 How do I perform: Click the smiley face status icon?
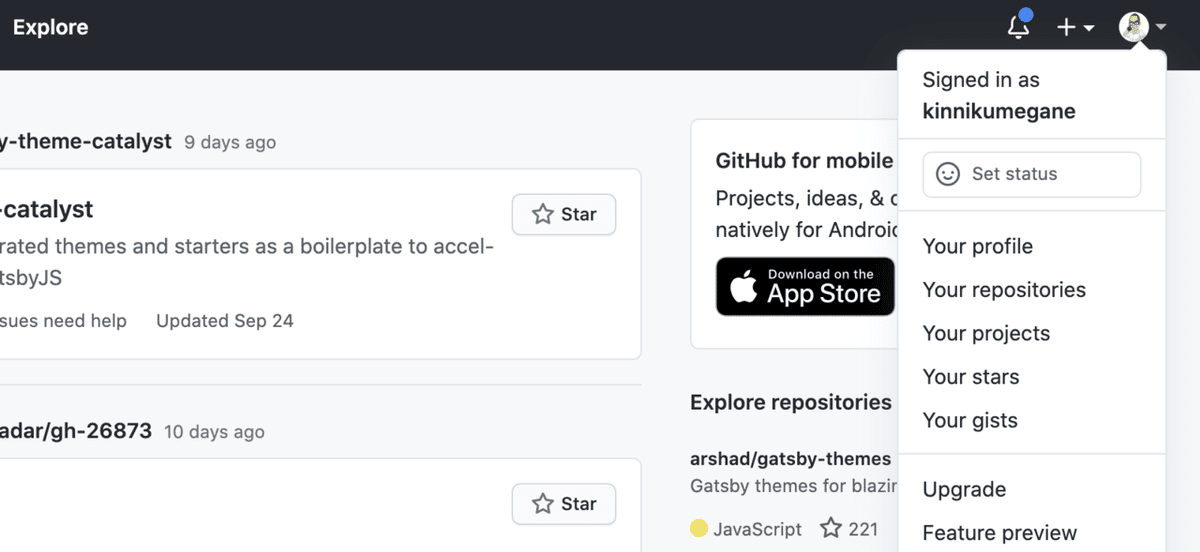[x=947, y=174]
